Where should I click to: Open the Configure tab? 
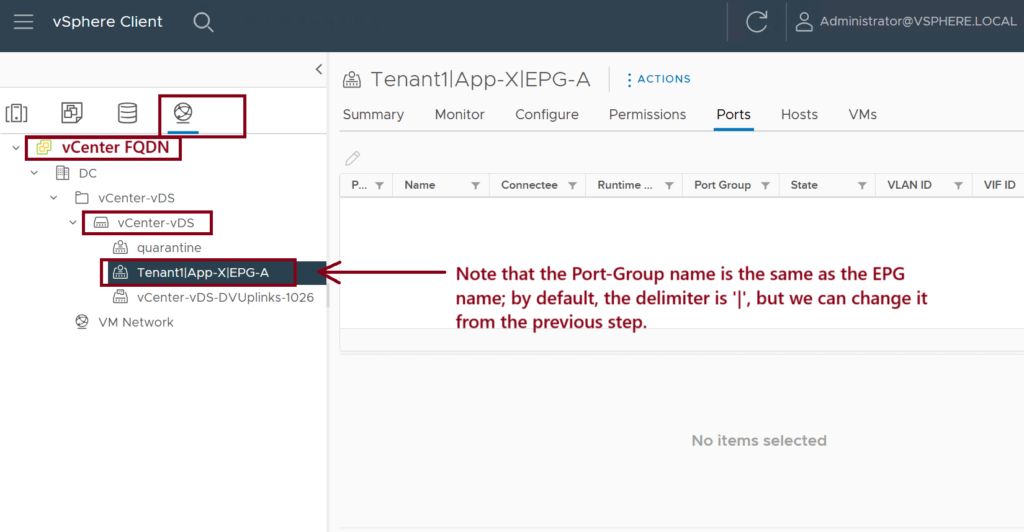(547, 115)
